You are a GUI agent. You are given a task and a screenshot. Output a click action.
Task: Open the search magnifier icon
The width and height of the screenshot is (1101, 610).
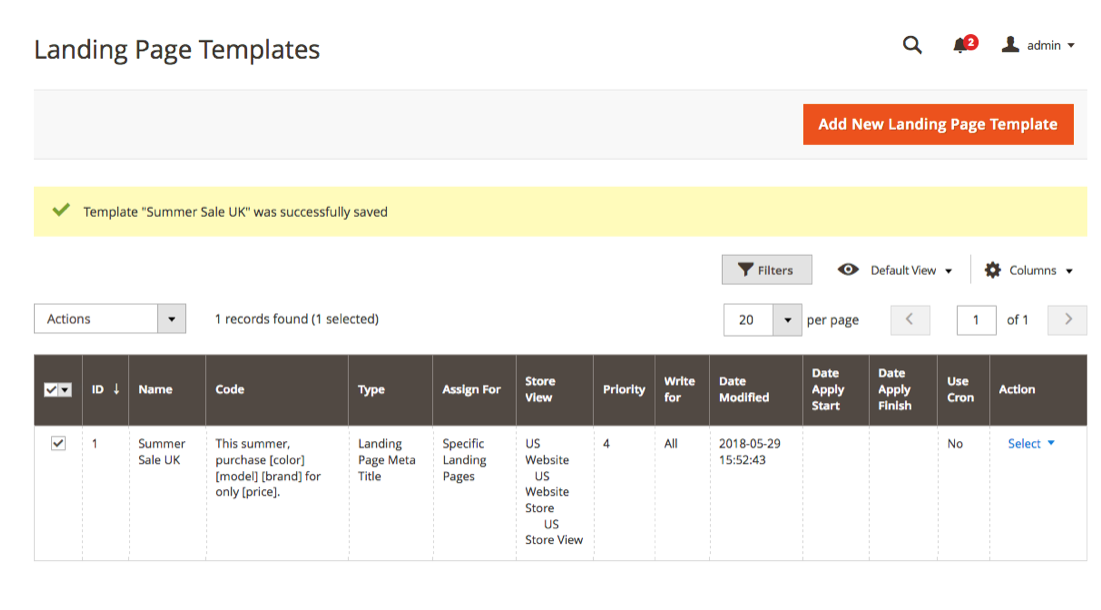(911, 45)
